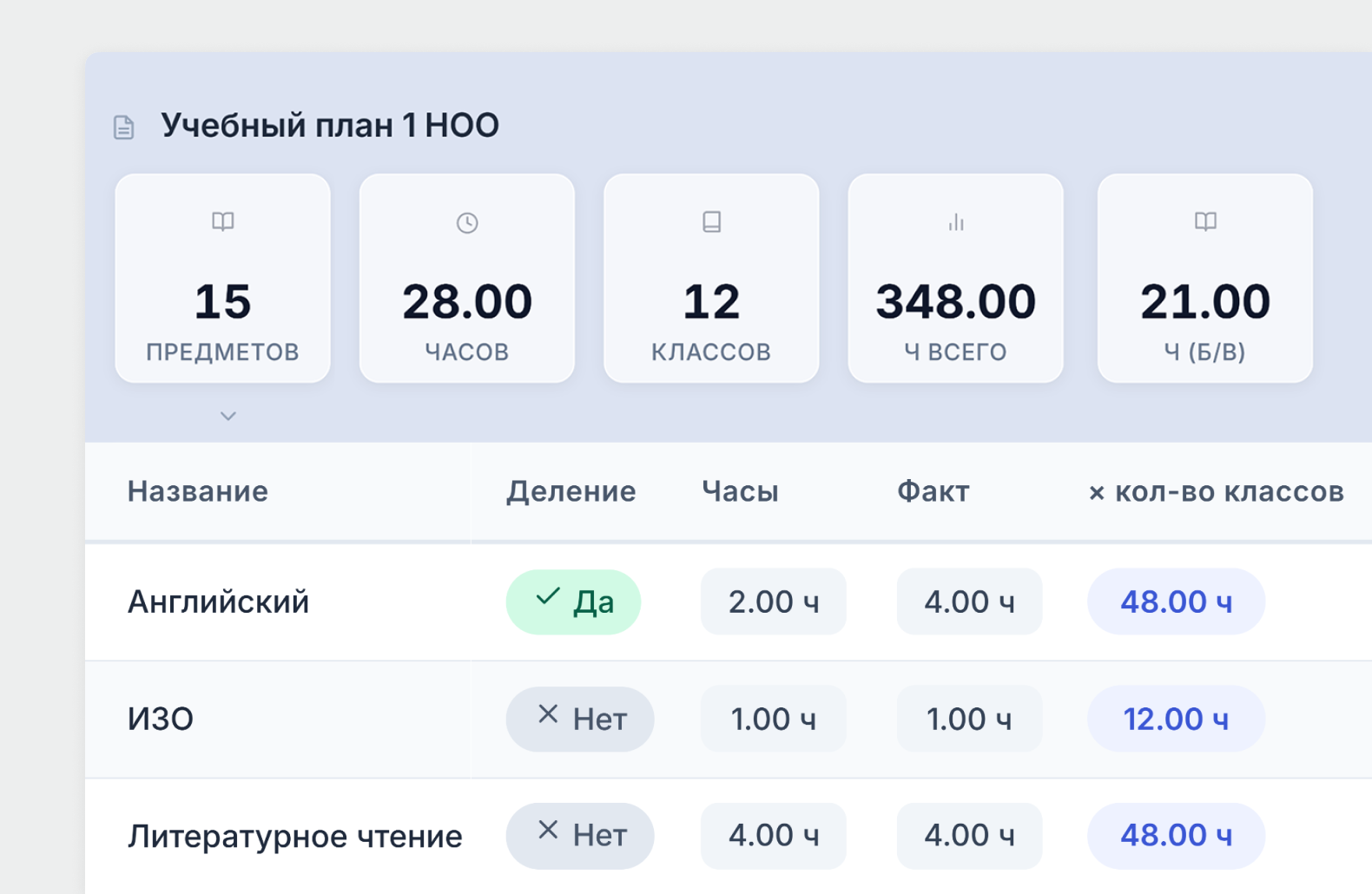Select the Литературное чтение row name
The height and width of the screenshot is (894, 1372).
[x=295, y=836]
